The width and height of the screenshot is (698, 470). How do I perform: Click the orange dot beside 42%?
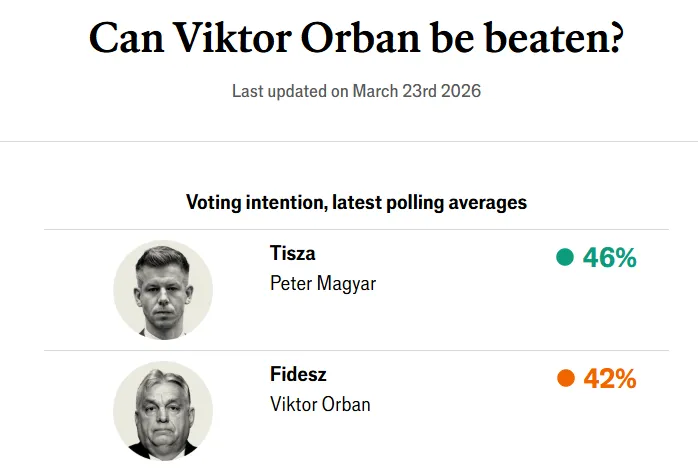(565, 378)
